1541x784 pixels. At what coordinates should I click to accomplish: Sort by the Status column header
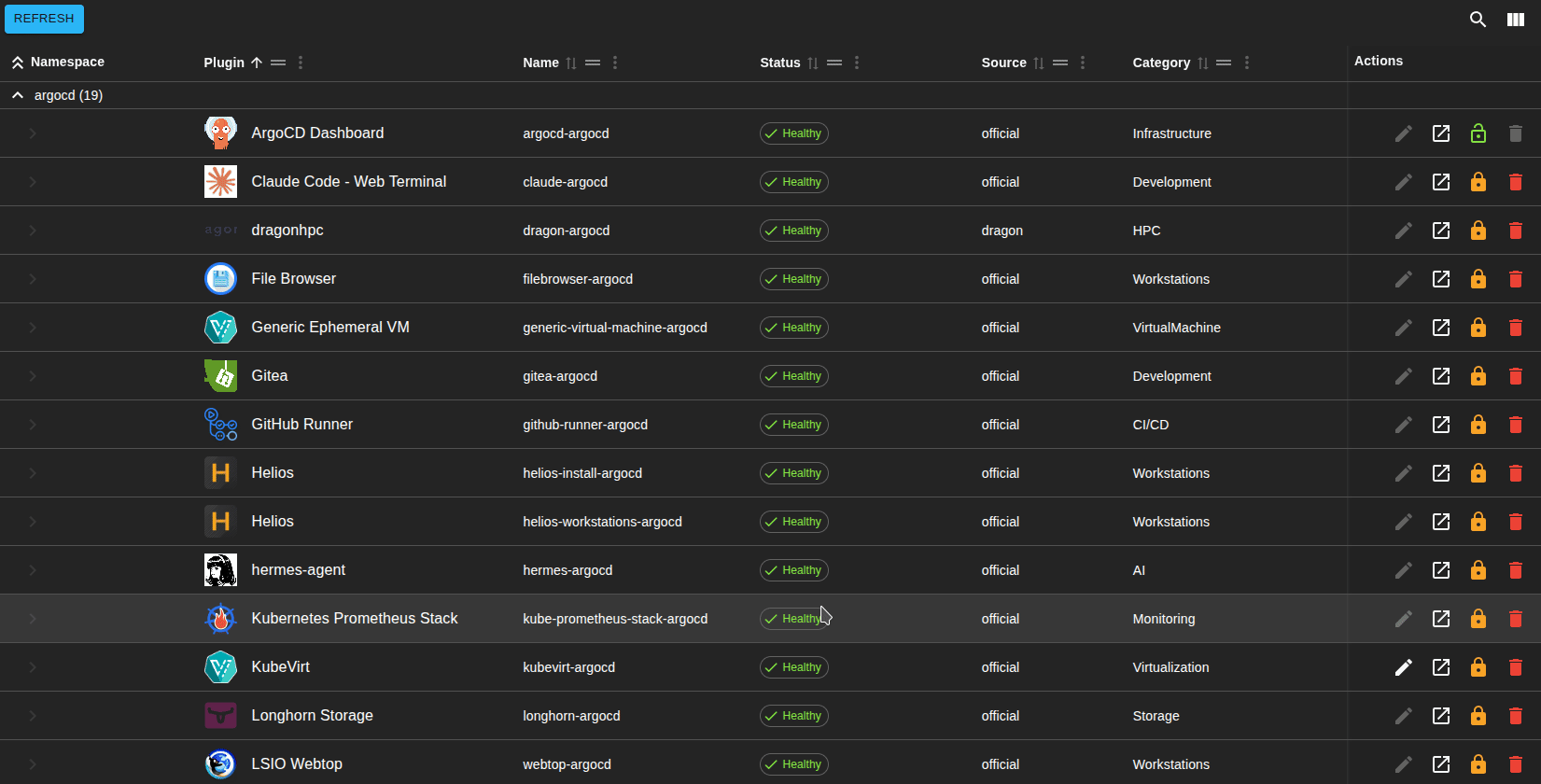click(780, 63)
